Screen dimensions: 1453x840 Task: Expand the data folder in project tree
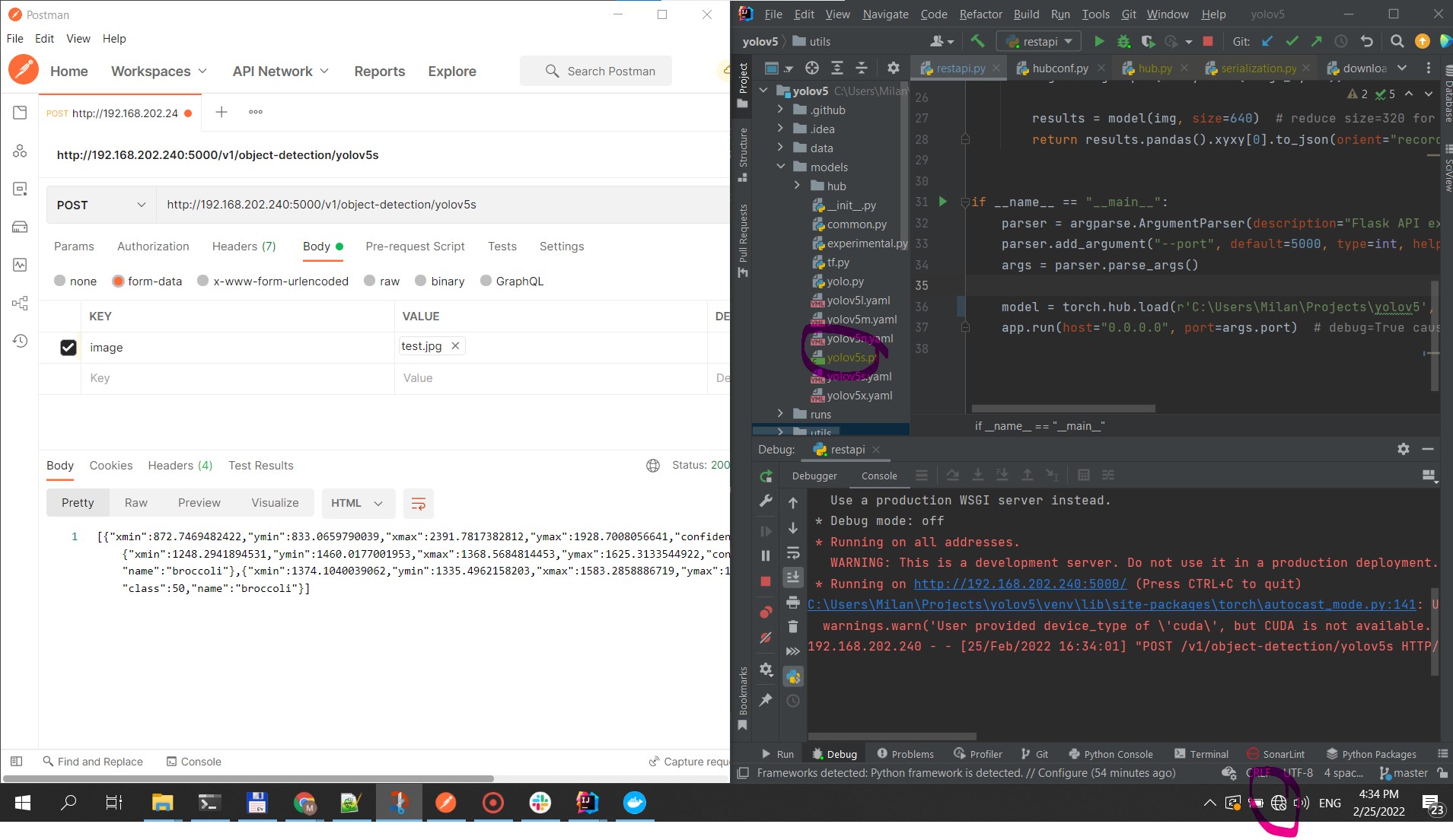point(780,148)
